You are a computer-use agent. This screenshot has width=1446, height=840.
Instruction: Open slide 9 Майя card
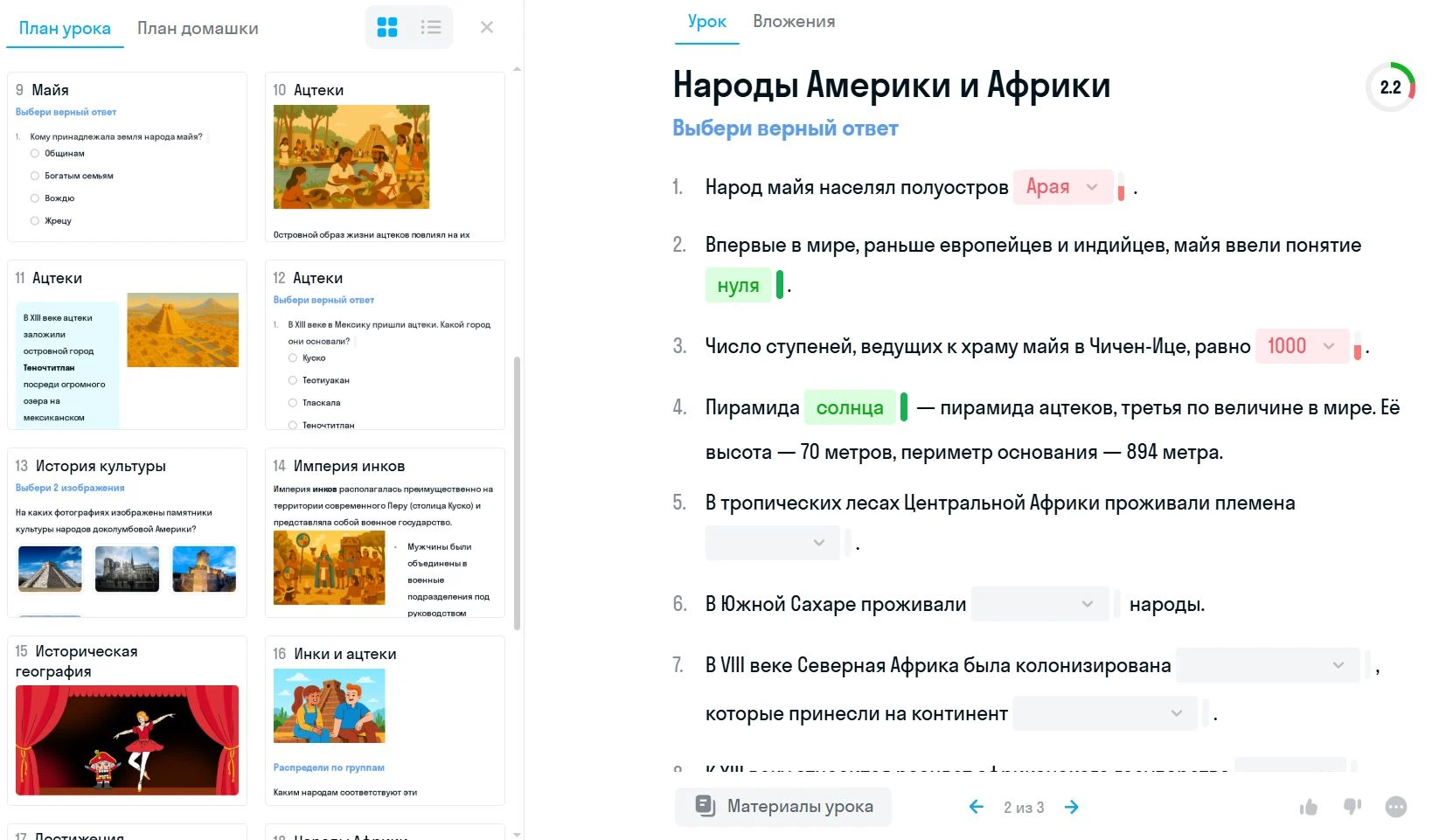point(127,156)
